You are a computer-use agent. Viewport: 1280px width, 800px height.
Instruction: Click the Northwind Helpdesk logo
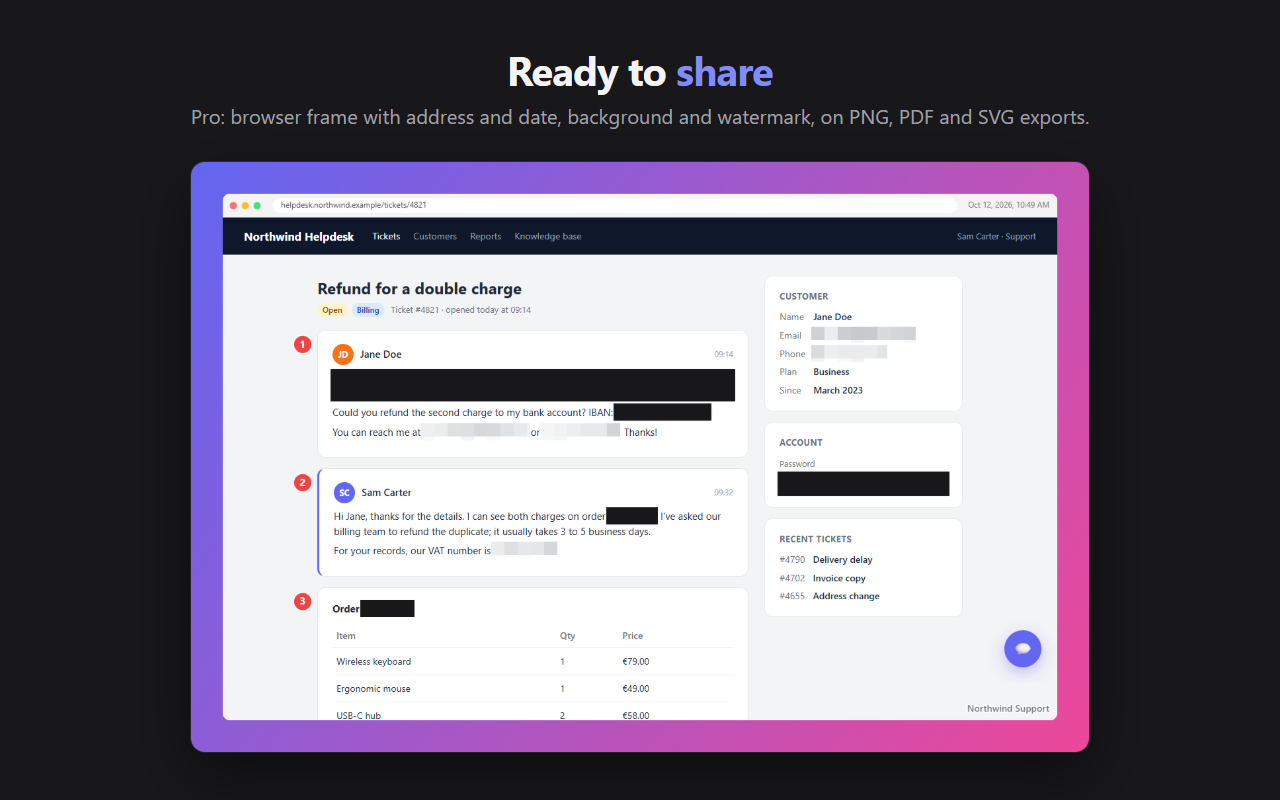coord(299,237)
